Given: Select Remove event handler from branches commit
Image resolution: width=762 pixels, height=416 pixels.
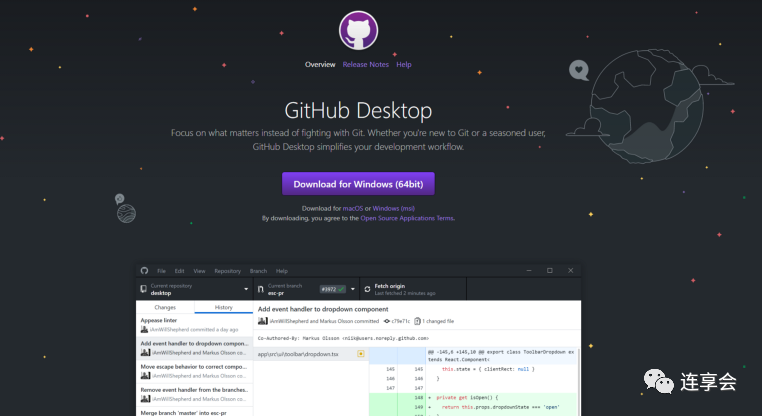Looking at the screenshot, I should point(194,394).
